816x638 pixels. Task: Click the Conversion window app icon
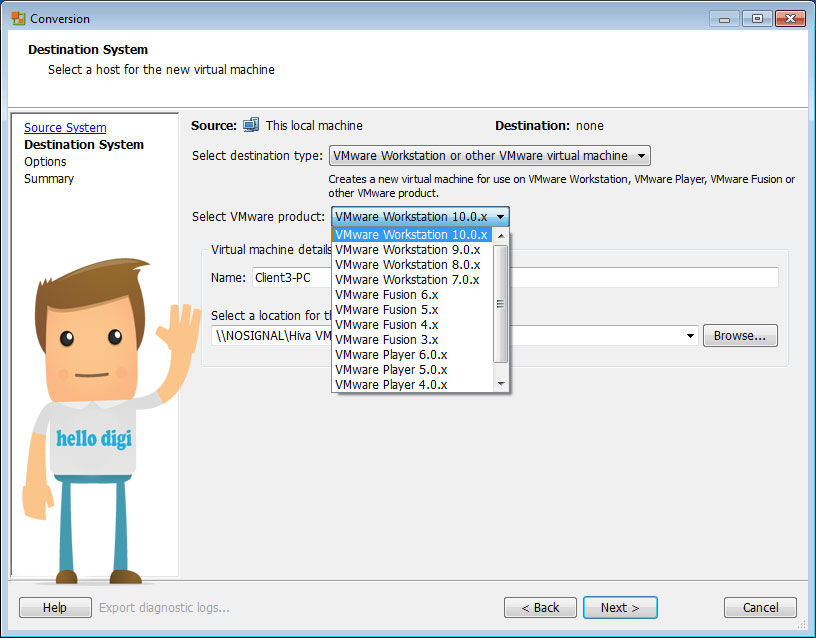(18, 19)
